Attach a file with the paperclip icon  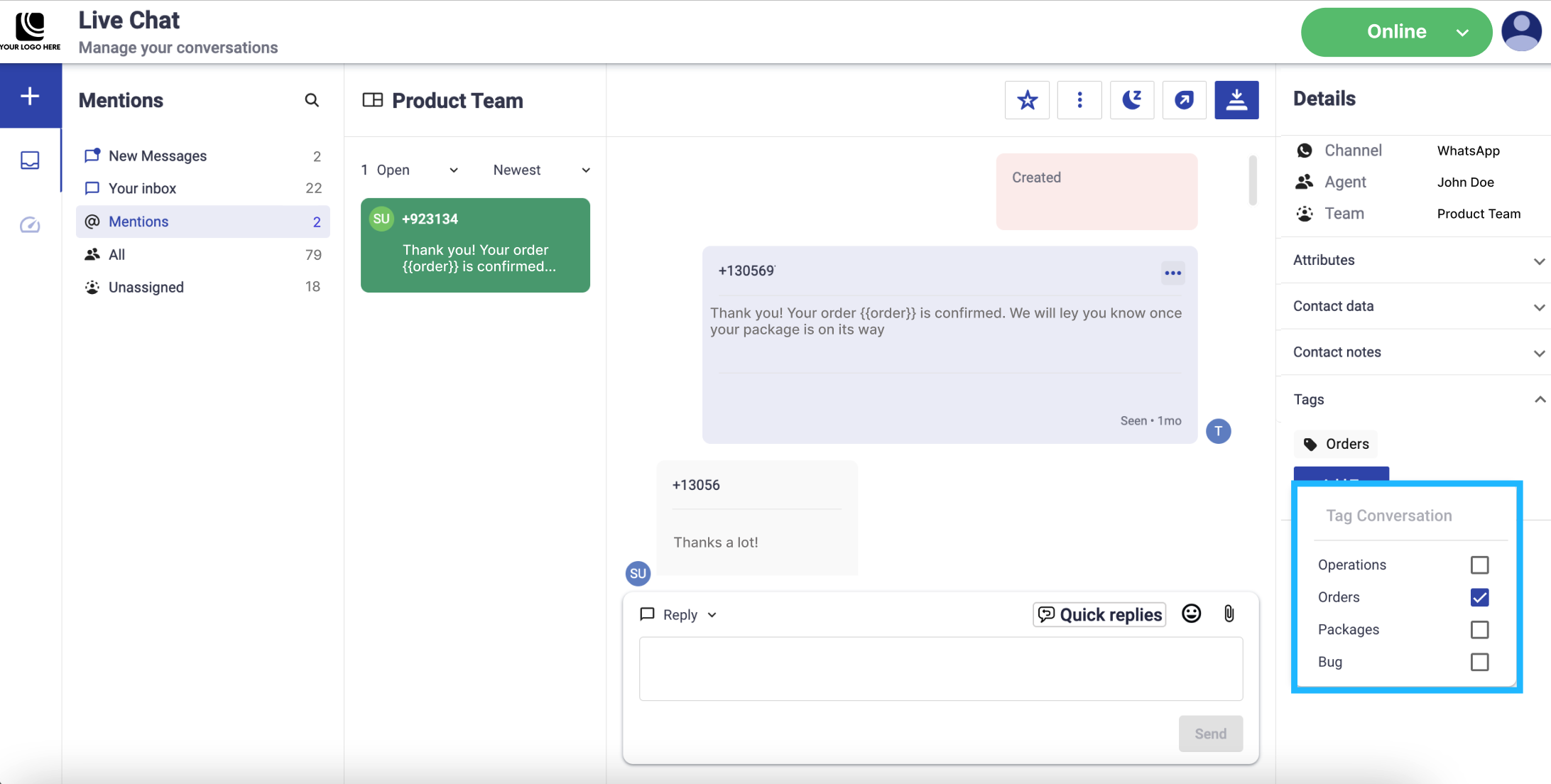pyautogui.click(x=1229, y=614)
